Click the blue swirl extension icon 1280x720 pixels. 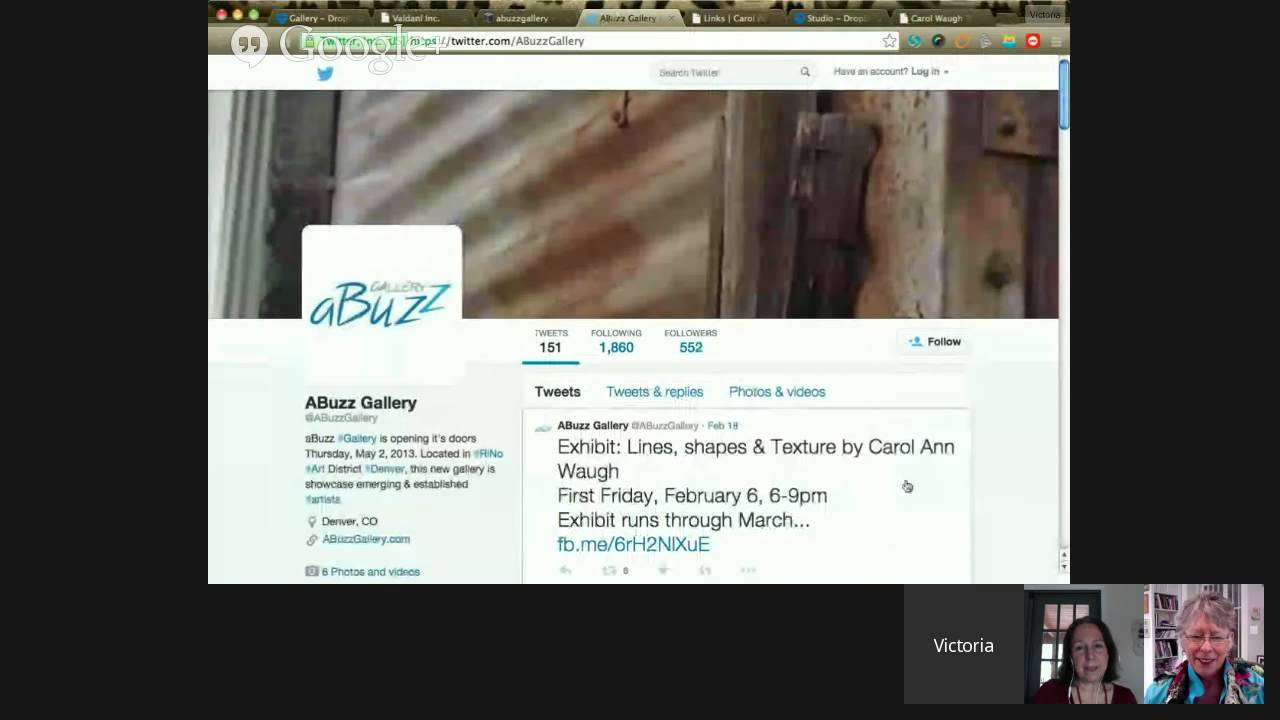[x=914, y=41]
